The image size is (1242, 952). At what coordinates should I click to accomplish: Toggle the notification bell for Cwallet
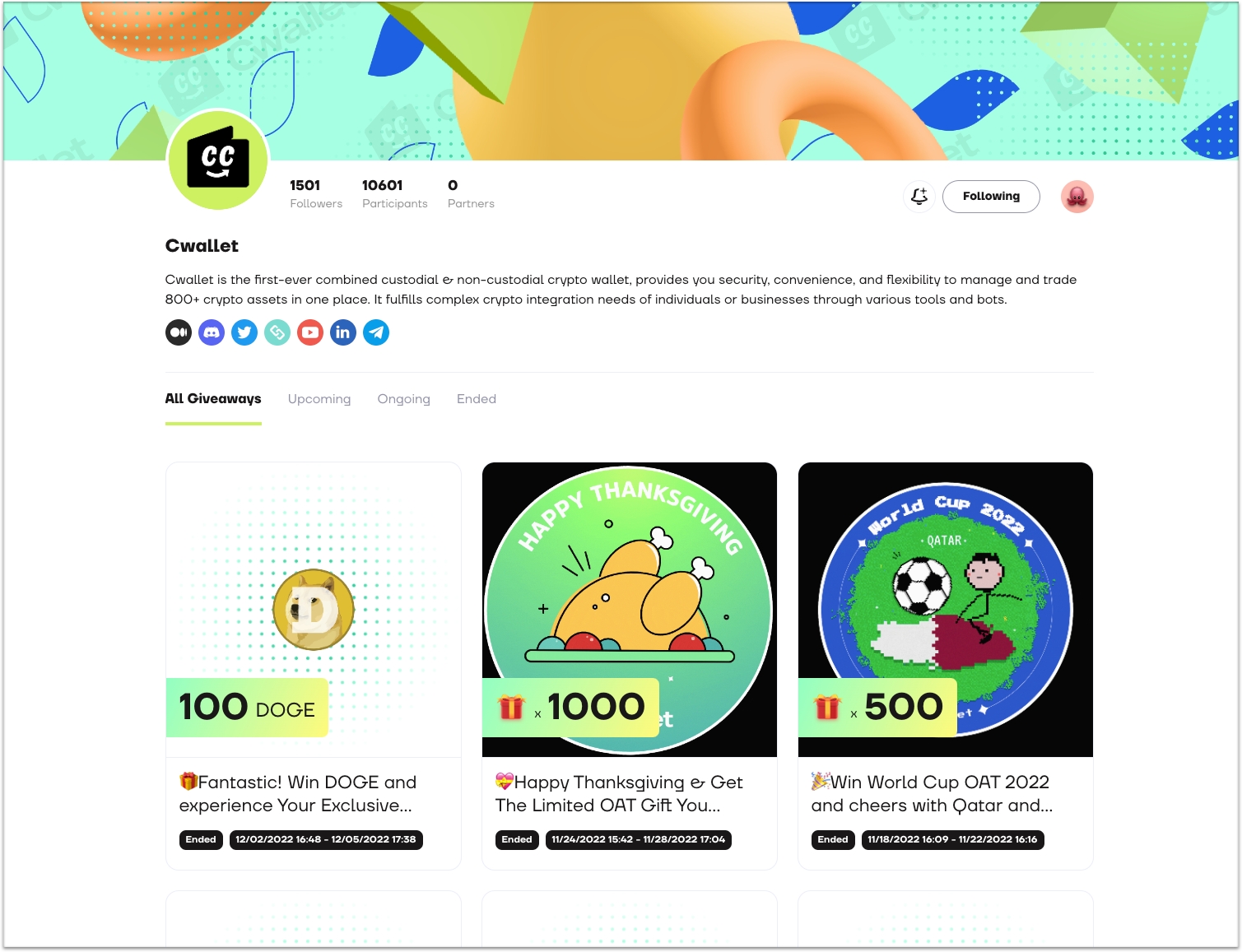pyautogui.click(x=919, y=197)
